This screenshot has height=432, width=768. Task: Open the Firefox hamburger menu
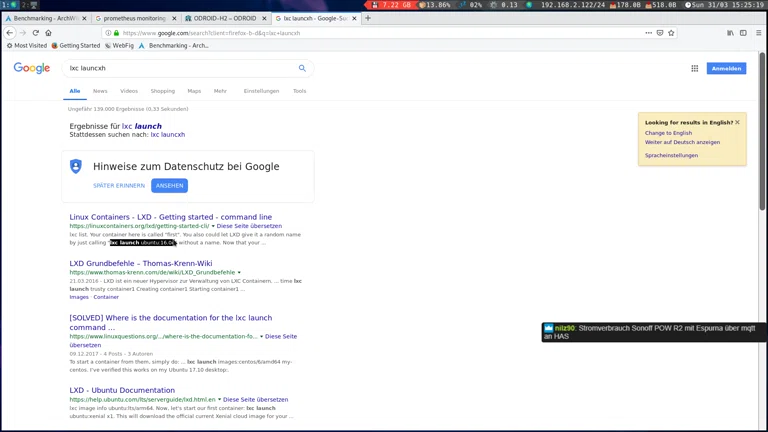point(758,33)
